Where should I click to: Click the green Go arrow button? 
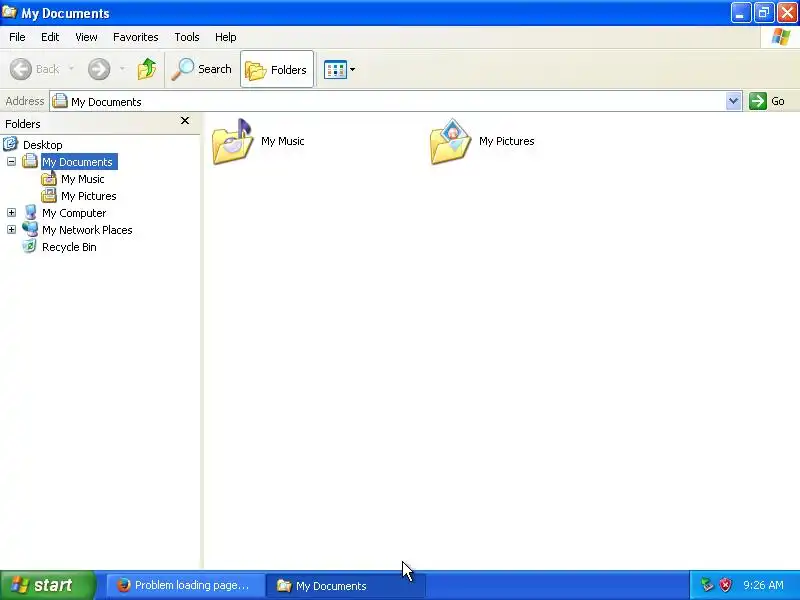758,101
